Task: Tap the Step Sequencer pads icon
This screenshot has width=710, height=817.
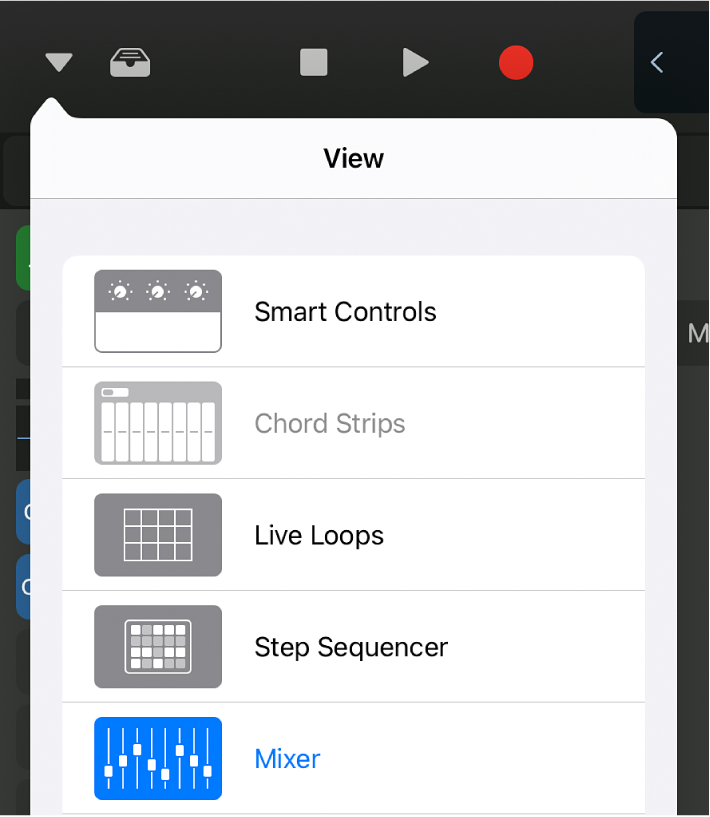Action: pos(157,647)
